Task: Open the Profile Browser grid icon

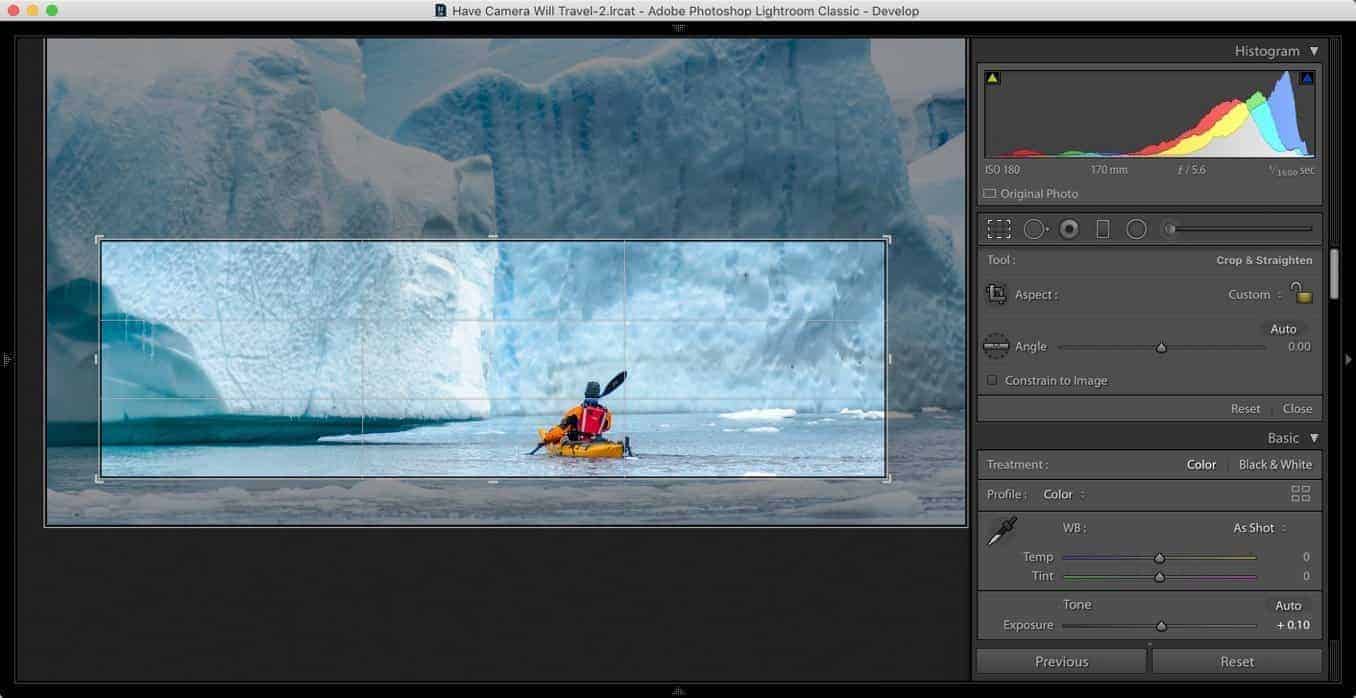Action: (x=1300, y=493)
